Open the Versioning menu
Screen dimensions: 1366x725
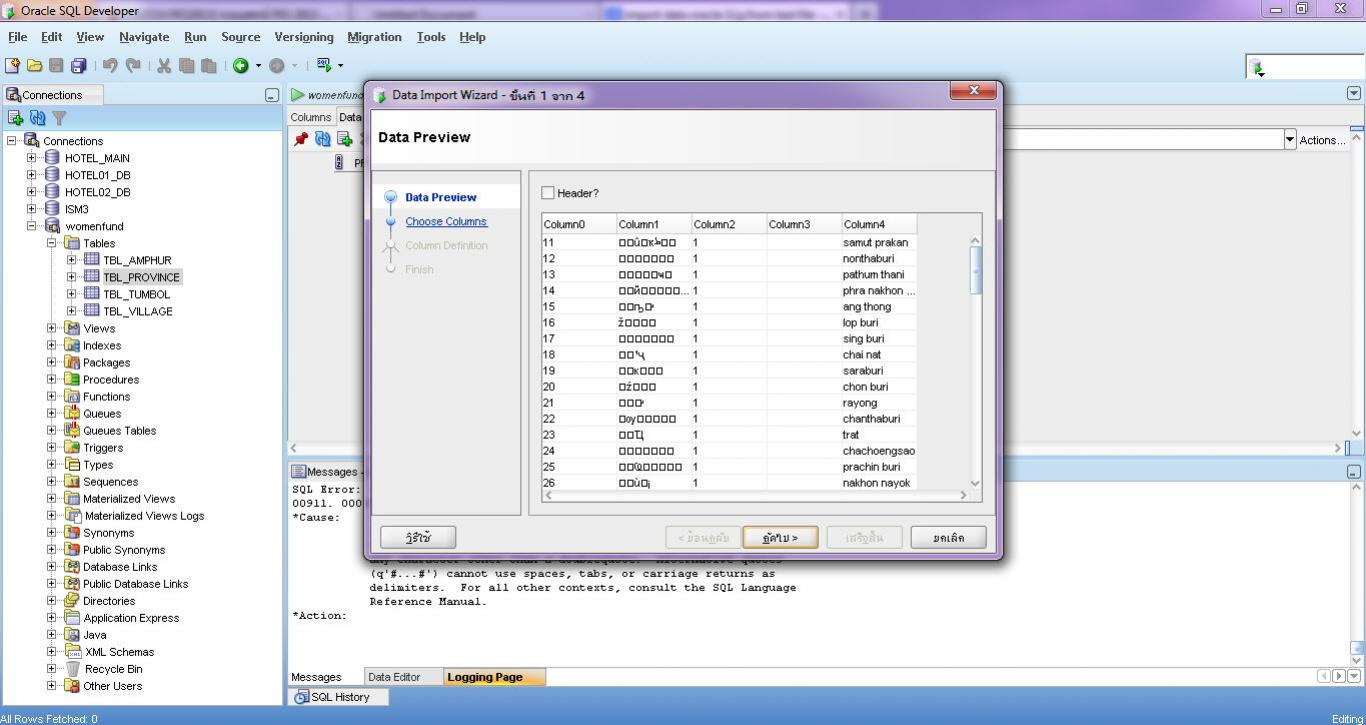click(304, 37)
